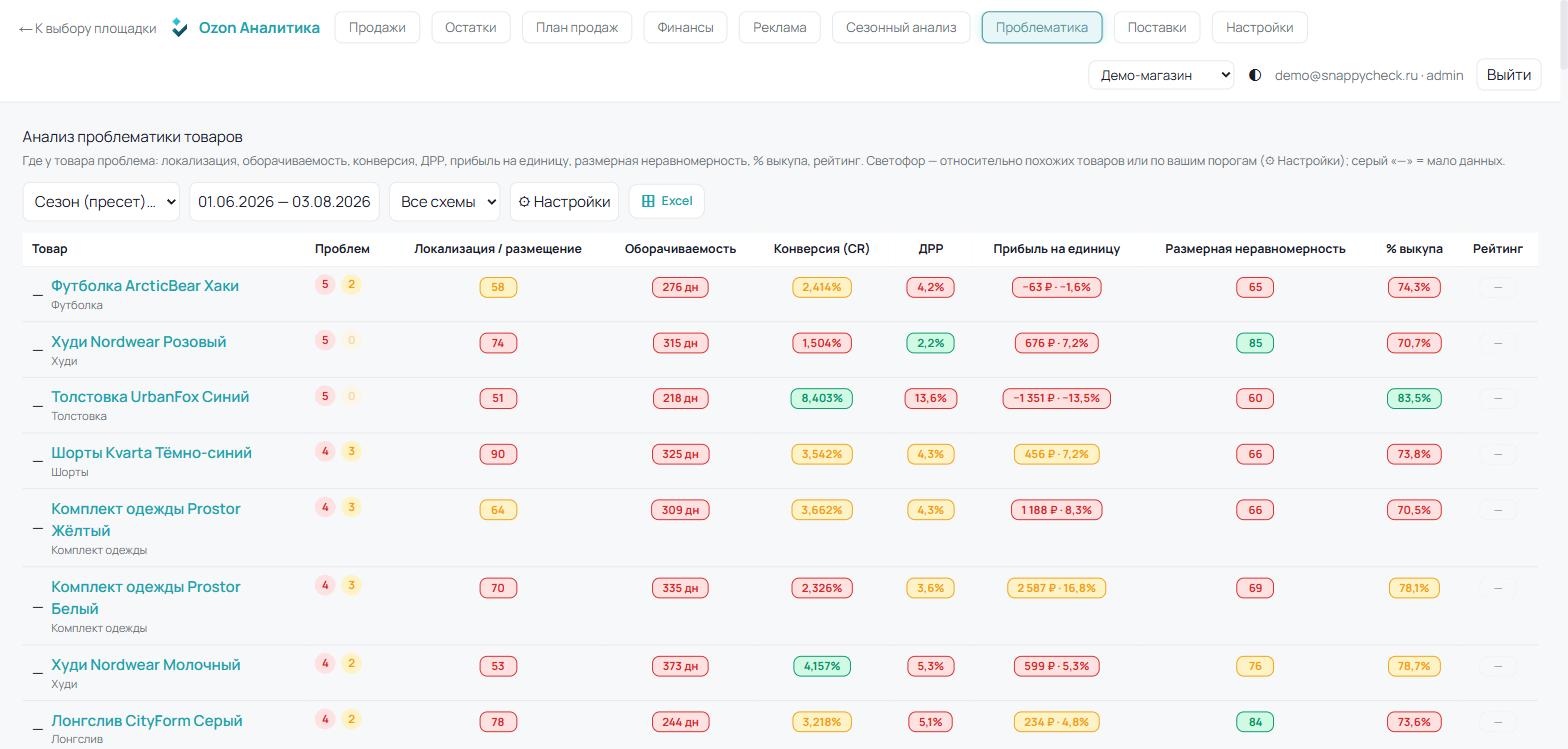Image resolution: width=1568 pixels, height=749 pixels.
Task: Expand the Комплект одежды Prostor Жёлтый row
Action: coord(39,528)
